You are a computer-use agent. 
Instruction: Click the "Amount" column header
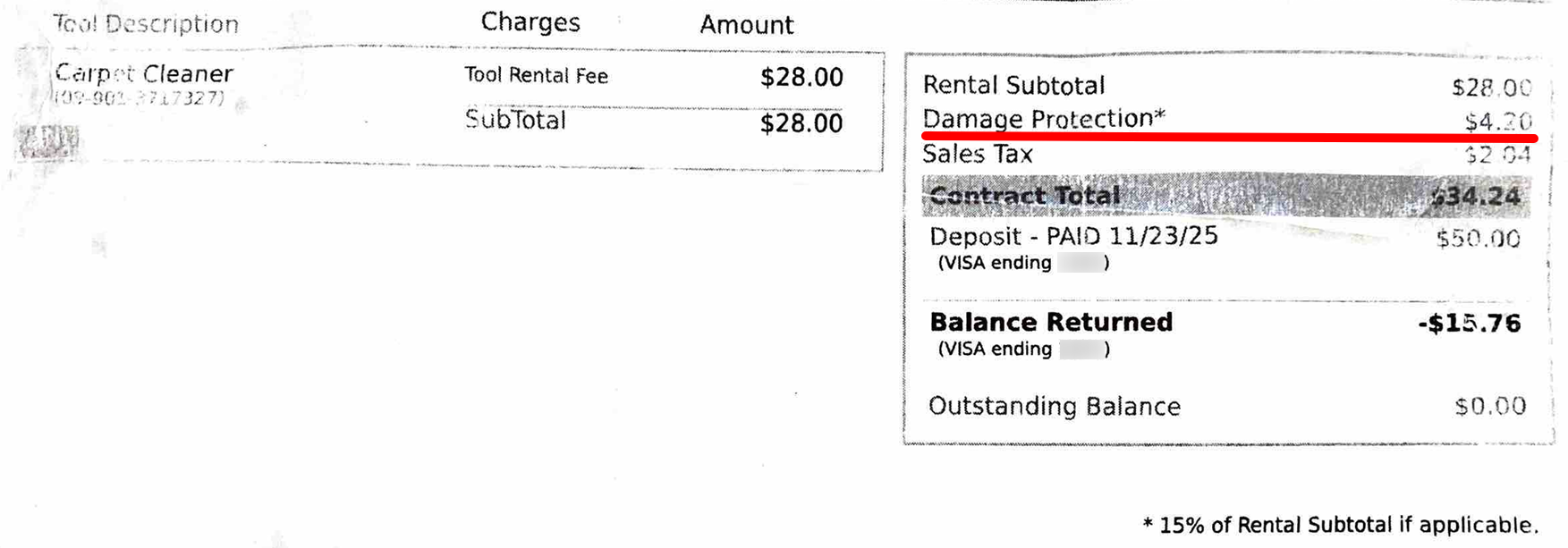(x=746, y=25)
